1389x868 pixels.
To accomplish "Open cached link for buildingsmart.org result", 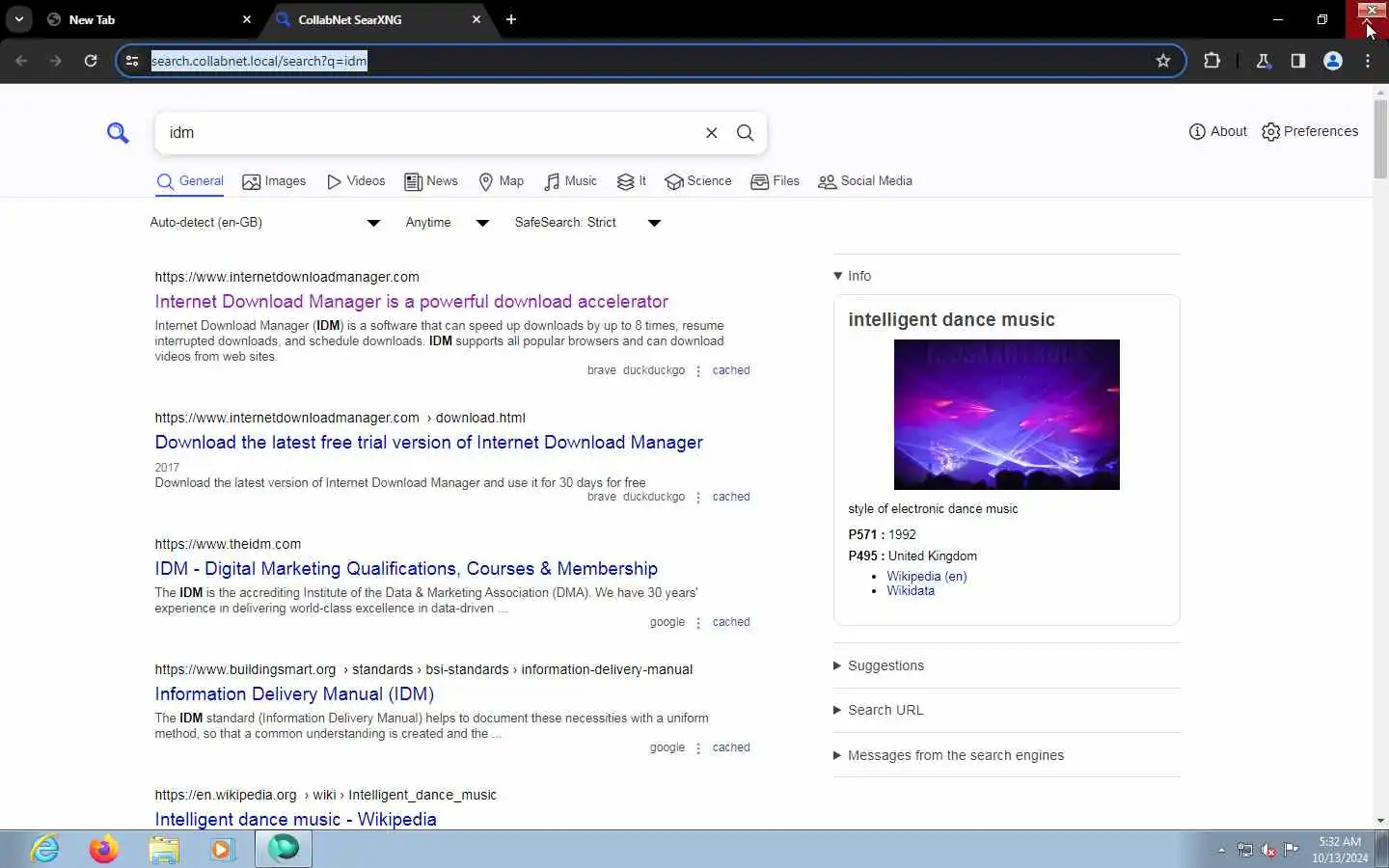I will tap(731, 747).
